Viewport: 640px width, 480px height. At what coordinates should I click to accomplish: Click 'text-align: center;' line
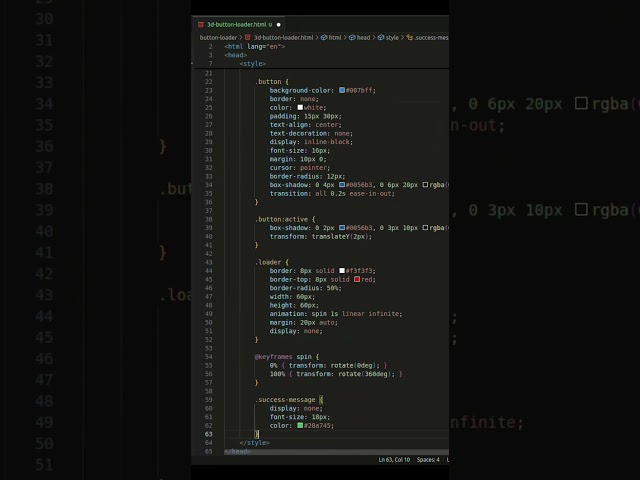(x=305, y=125)
